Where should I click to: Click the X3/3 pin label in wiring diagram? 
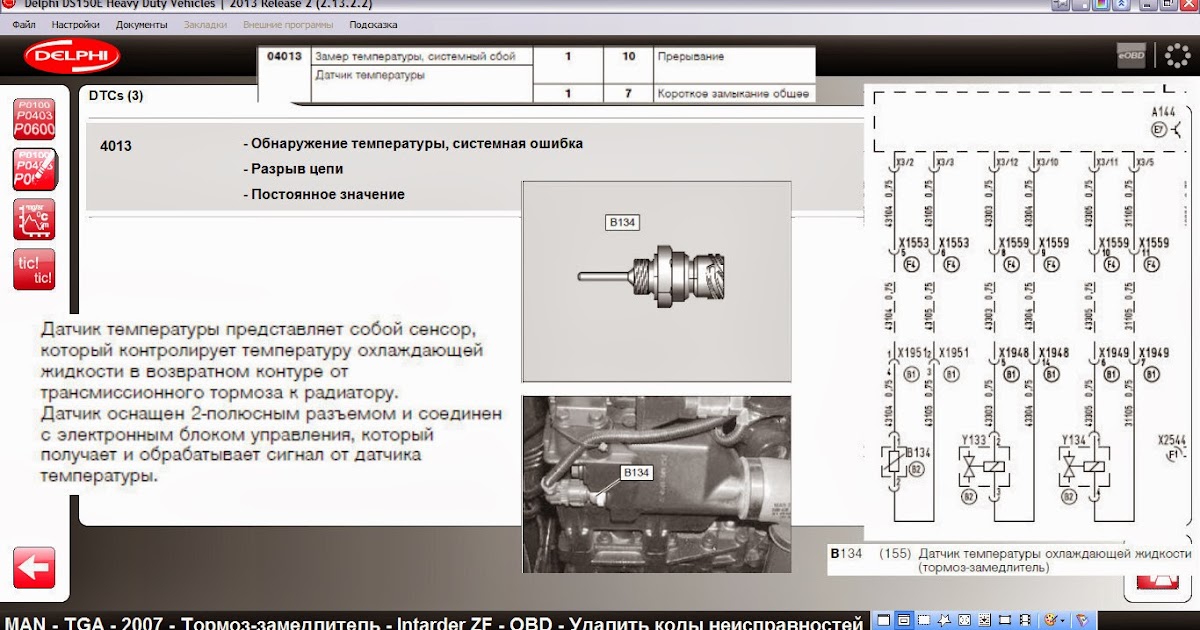(945, 161)
